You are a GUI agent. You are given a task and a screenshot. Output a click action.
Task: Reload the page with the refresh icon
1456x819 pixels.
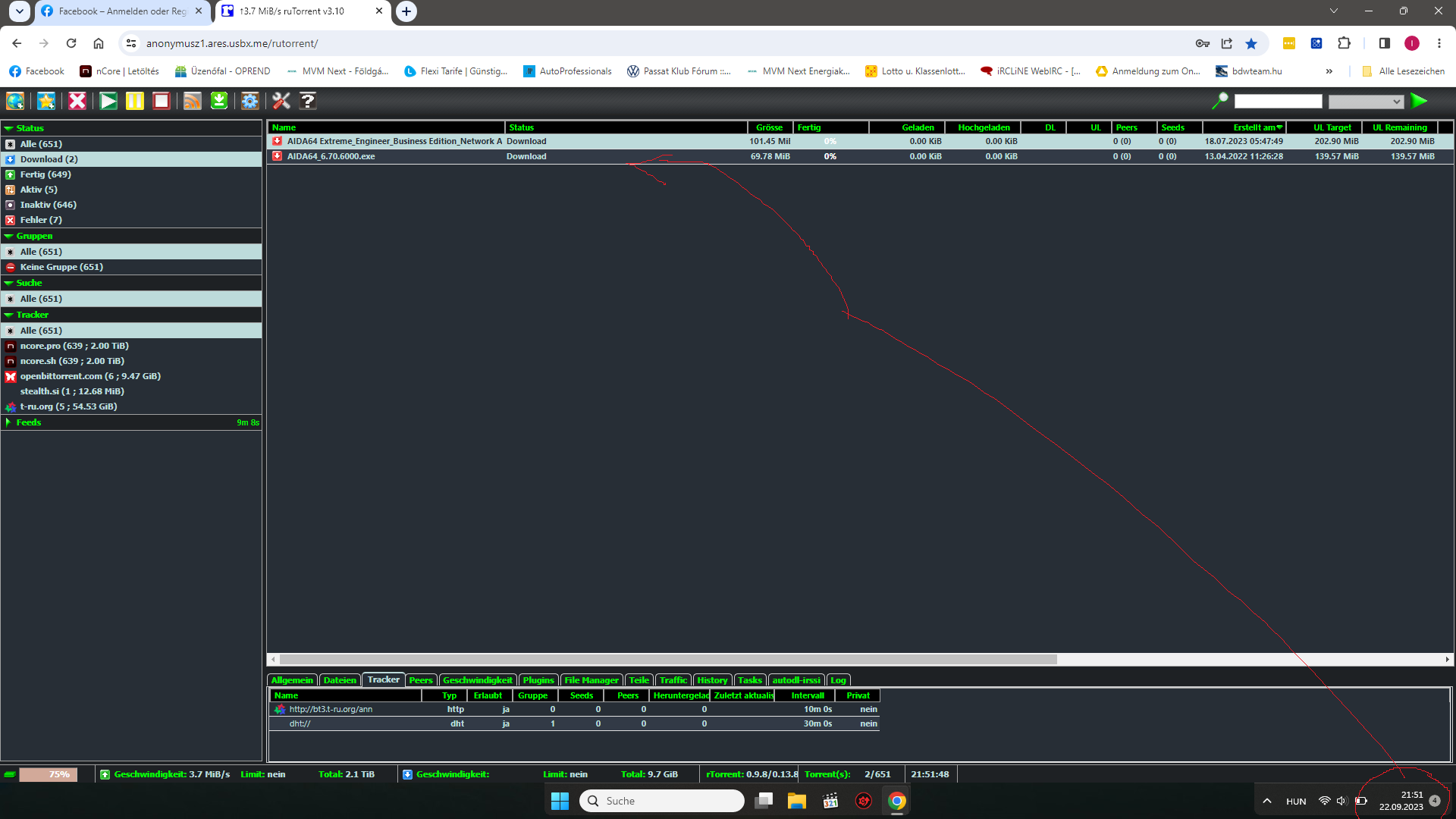[71, 43]
